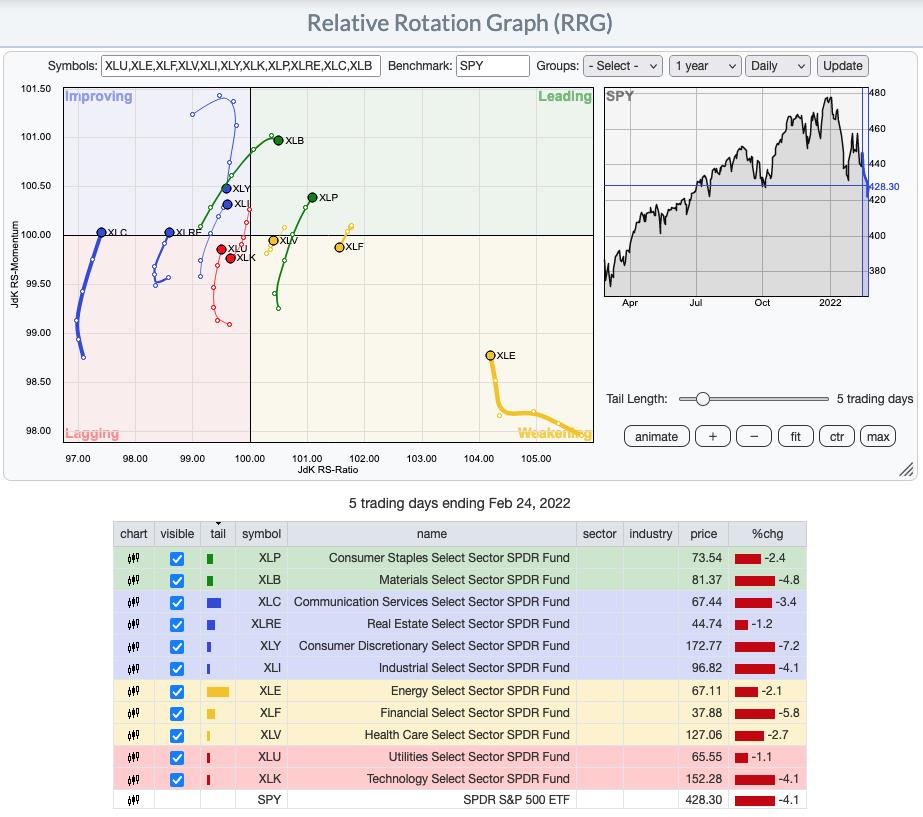The height and width of the screenshot is (817, 923).
Task: Zoom out with the minus button
Action: [x=754, y=437]
